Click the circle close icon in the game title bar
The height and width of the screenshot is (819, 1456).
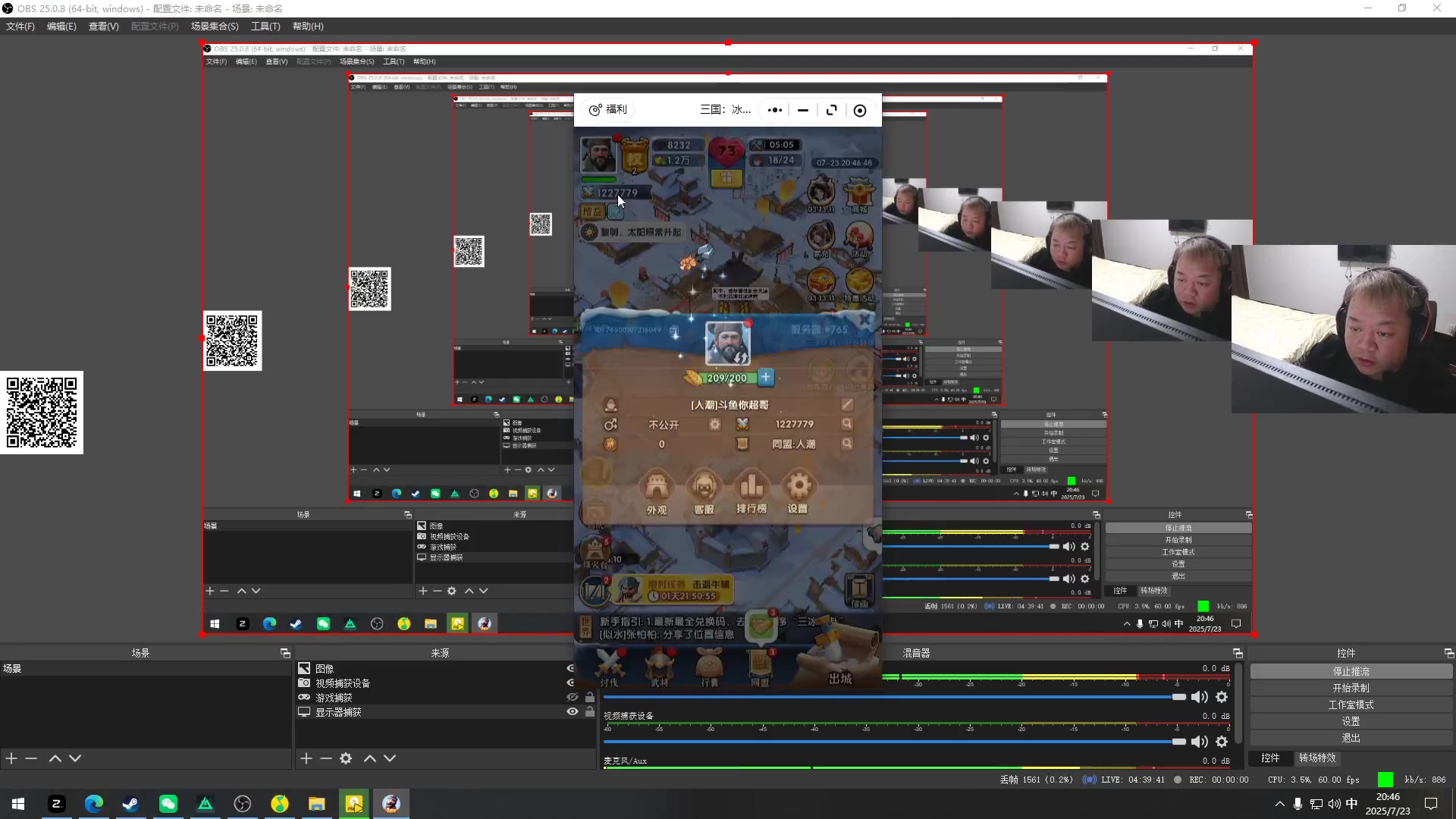[860, 111]
